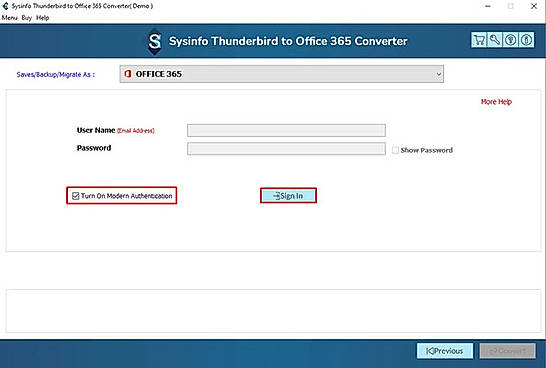Click the Password label text
546x368 pixels.
[94, 148]
